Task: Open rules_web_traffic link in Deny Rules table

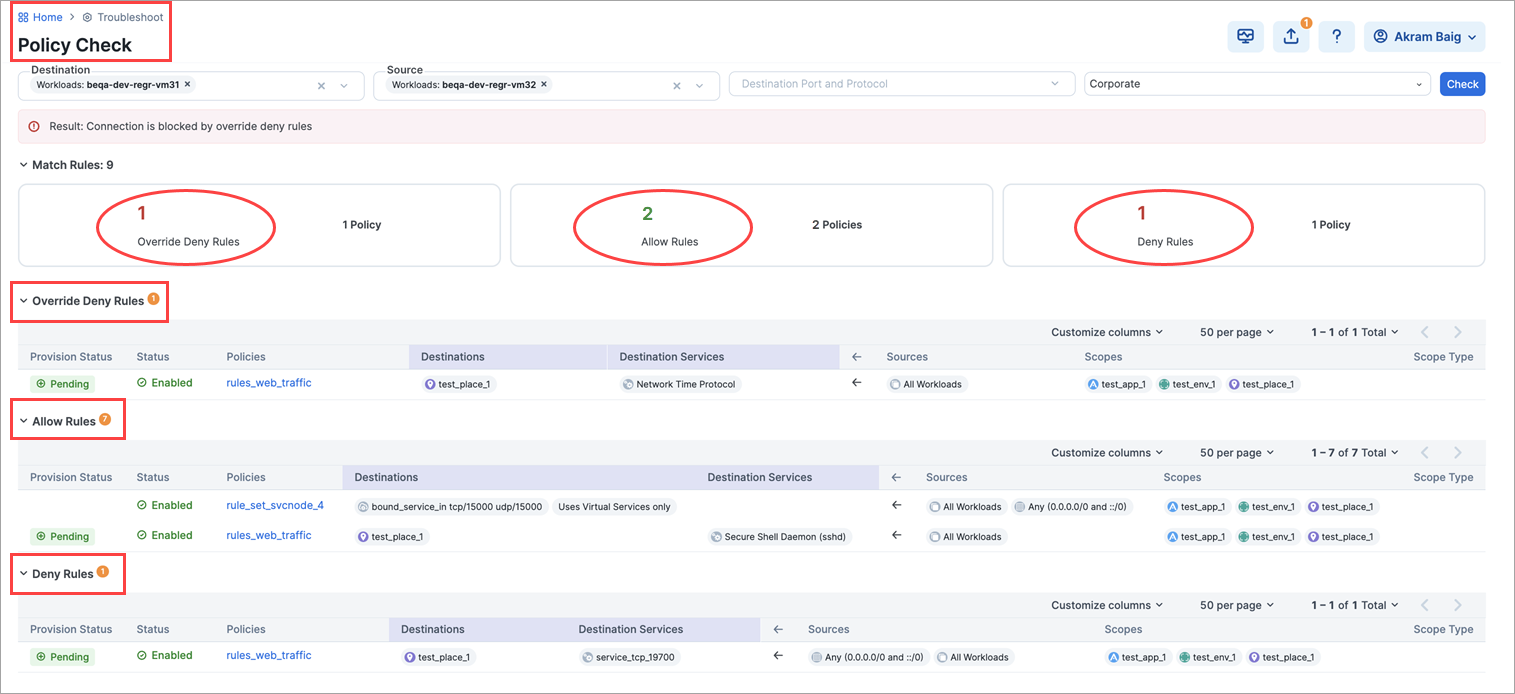Action: point(269,655)
